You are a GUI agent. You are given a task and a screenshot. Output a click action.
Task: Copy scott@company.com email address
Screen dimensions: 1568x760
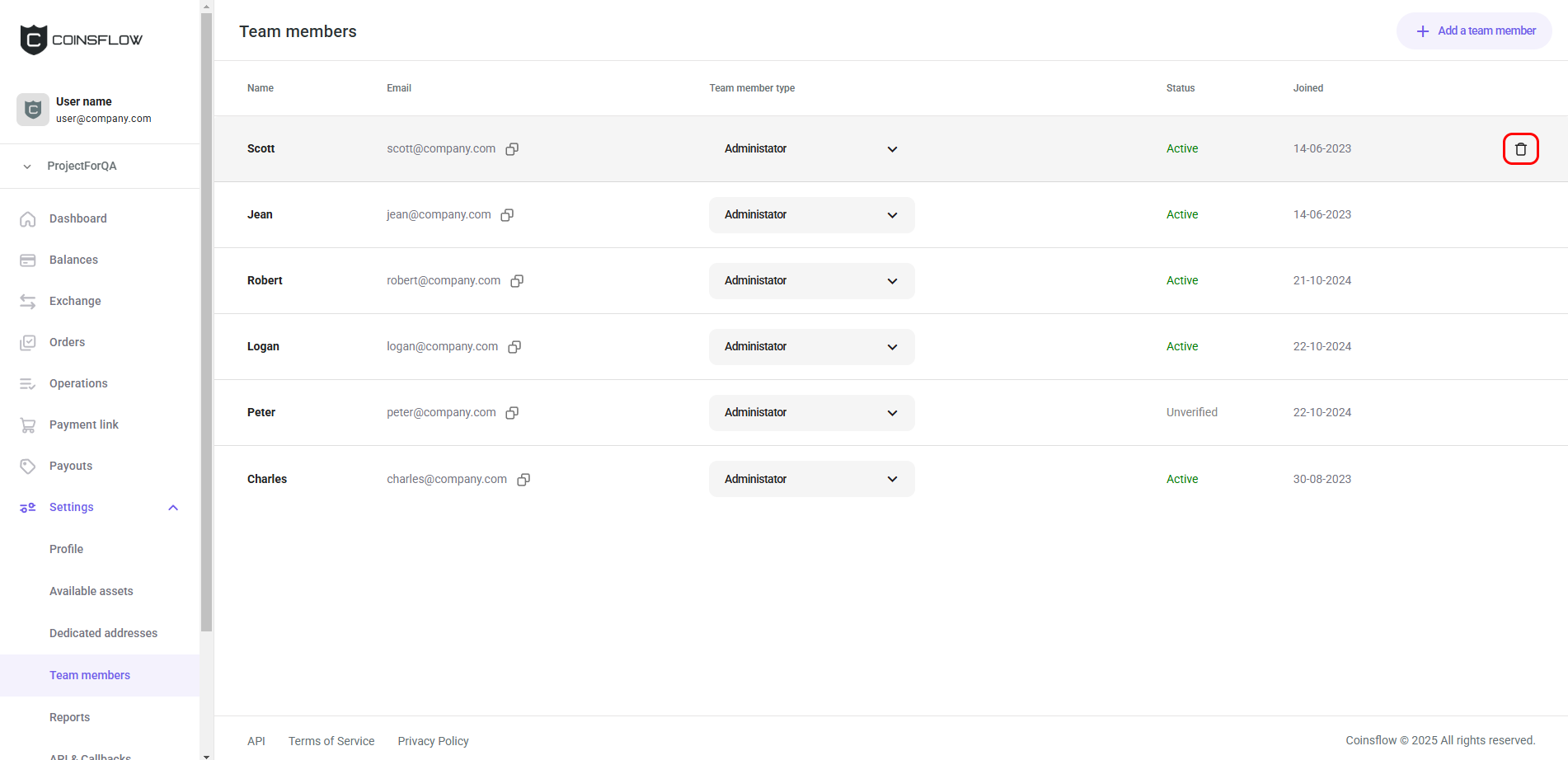pos(512,149)
